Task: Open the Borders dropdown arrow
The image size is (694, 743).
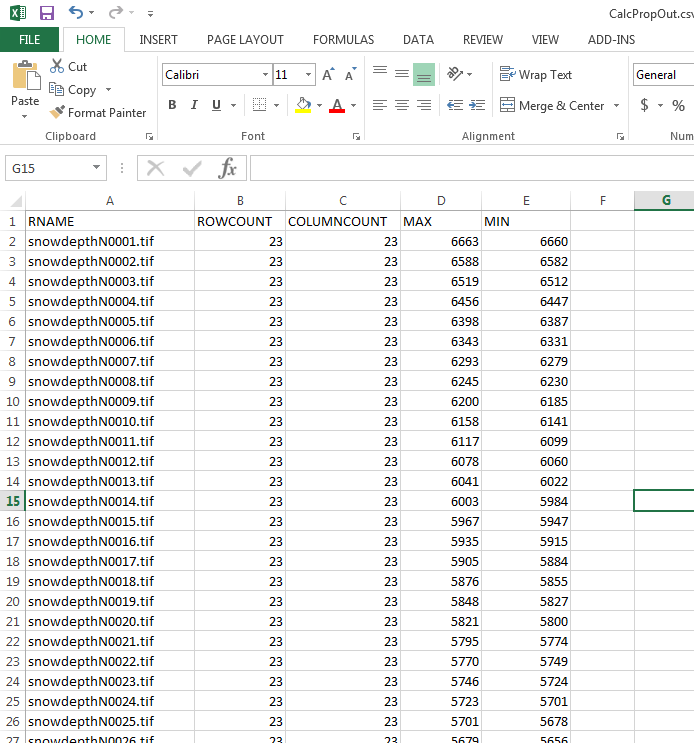Action: click(x=276, y=105)
